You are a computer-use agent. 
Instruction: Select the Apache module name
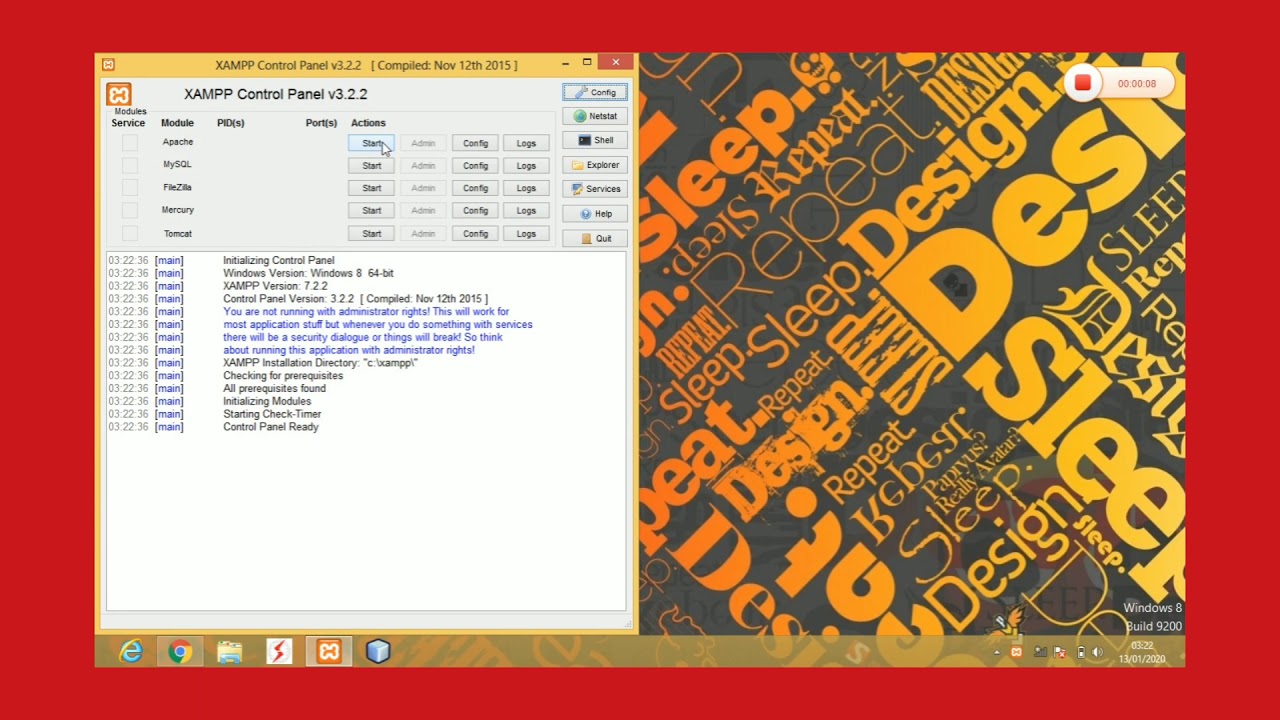(x=178, y=142)
